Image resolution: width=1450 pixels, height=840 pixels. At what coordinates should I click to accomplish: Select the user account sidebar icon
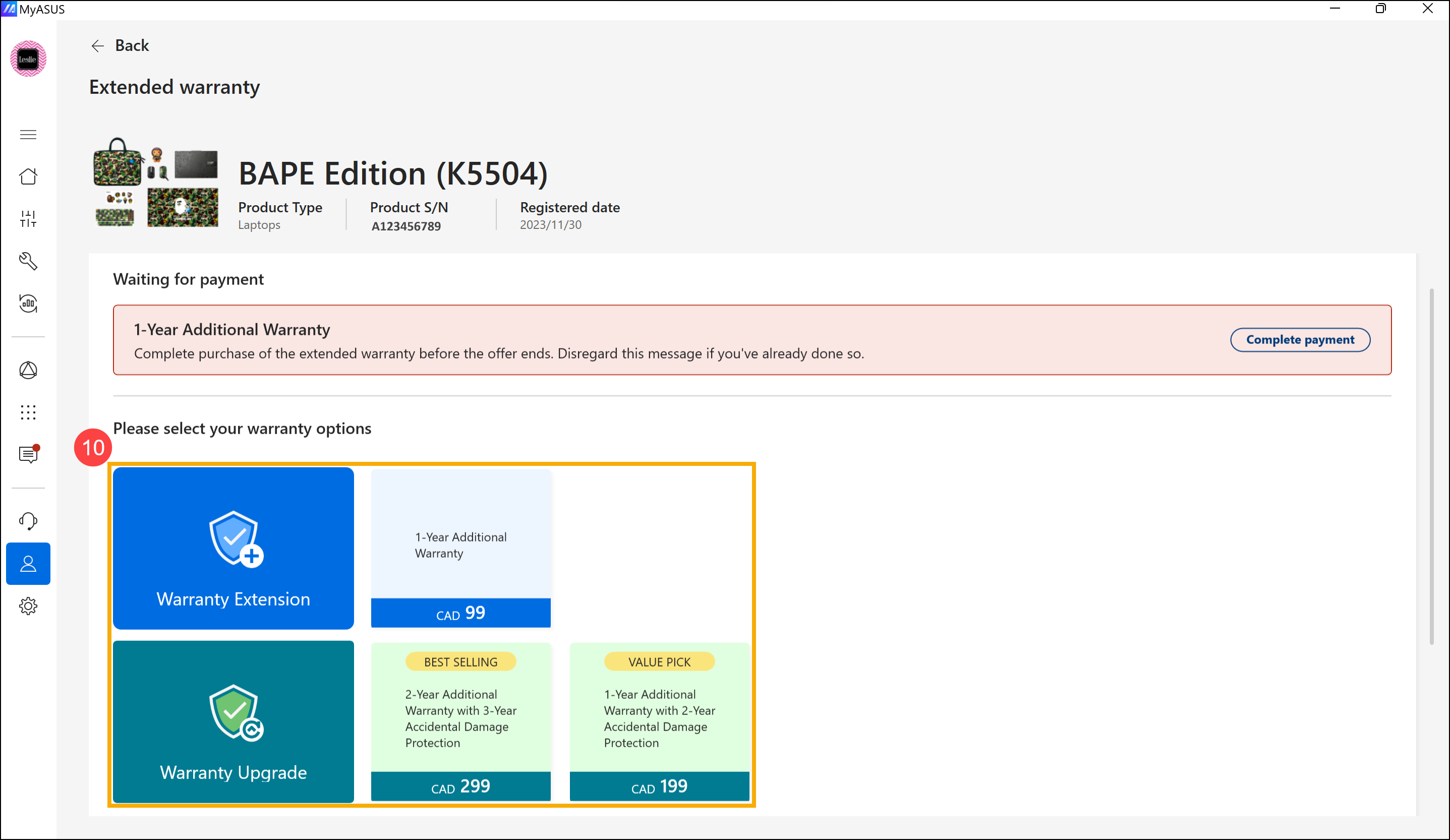point(28,564)
